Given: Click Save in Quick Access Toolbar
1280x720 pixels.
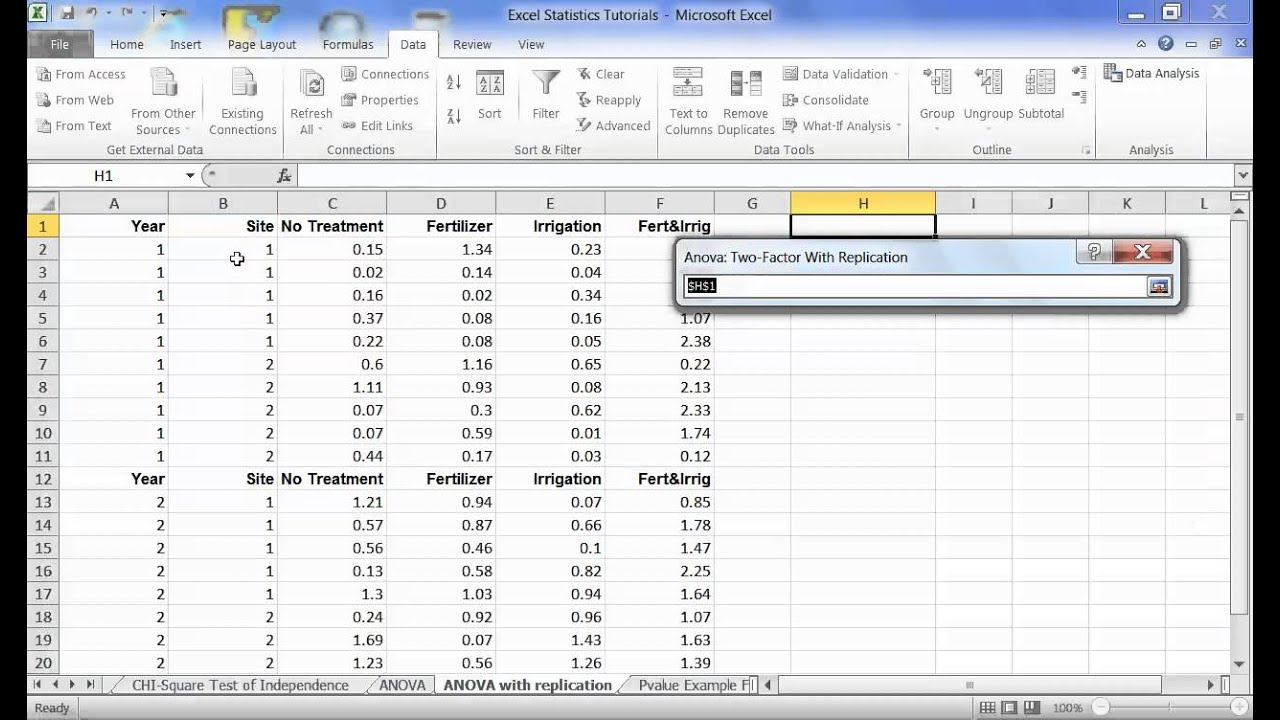Looking at the screenshot, I should click(67, 14).
